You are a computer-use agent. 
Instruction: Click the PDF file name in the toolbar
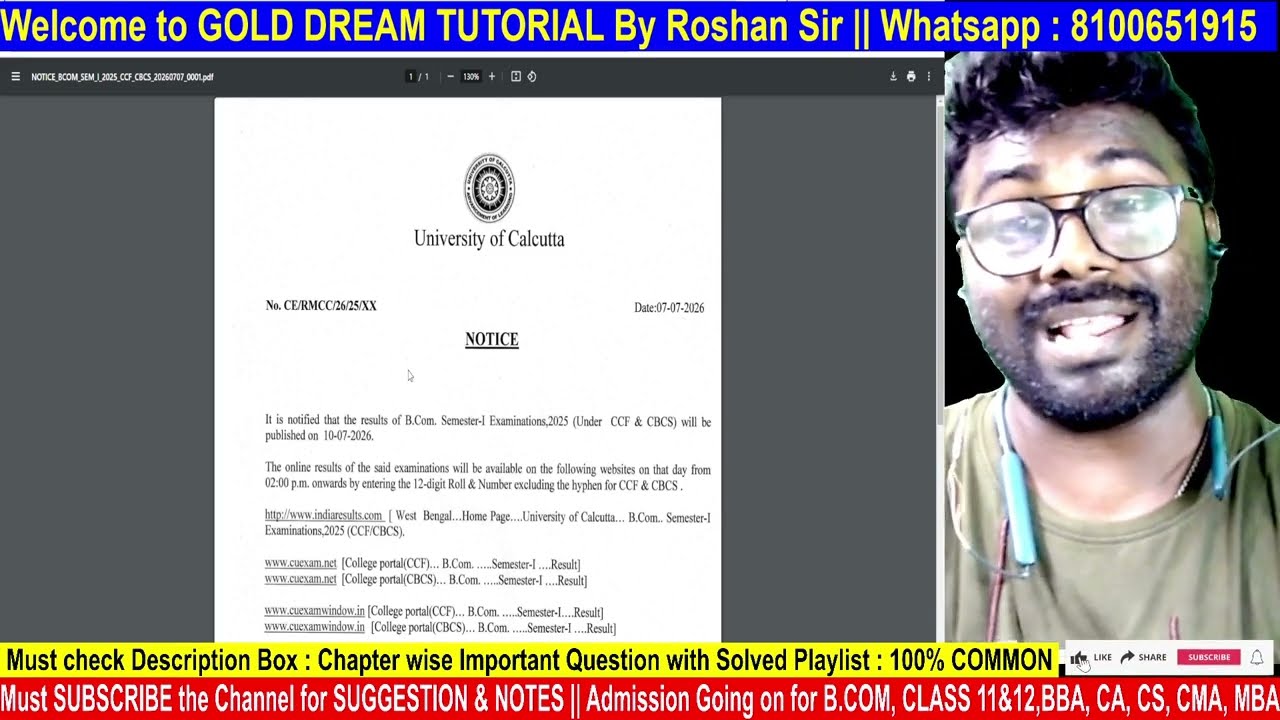click(x=122, y=76)
